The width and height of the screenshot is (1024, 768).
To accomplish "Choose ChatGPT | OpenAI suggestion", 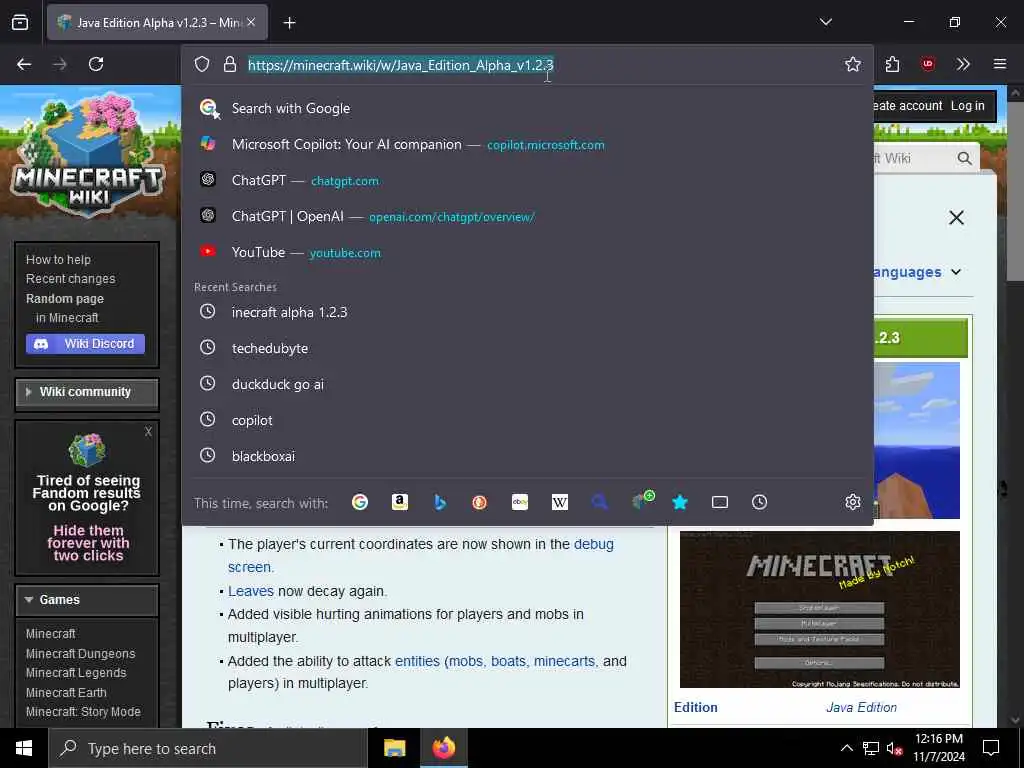I will click(x=527, y=216).
